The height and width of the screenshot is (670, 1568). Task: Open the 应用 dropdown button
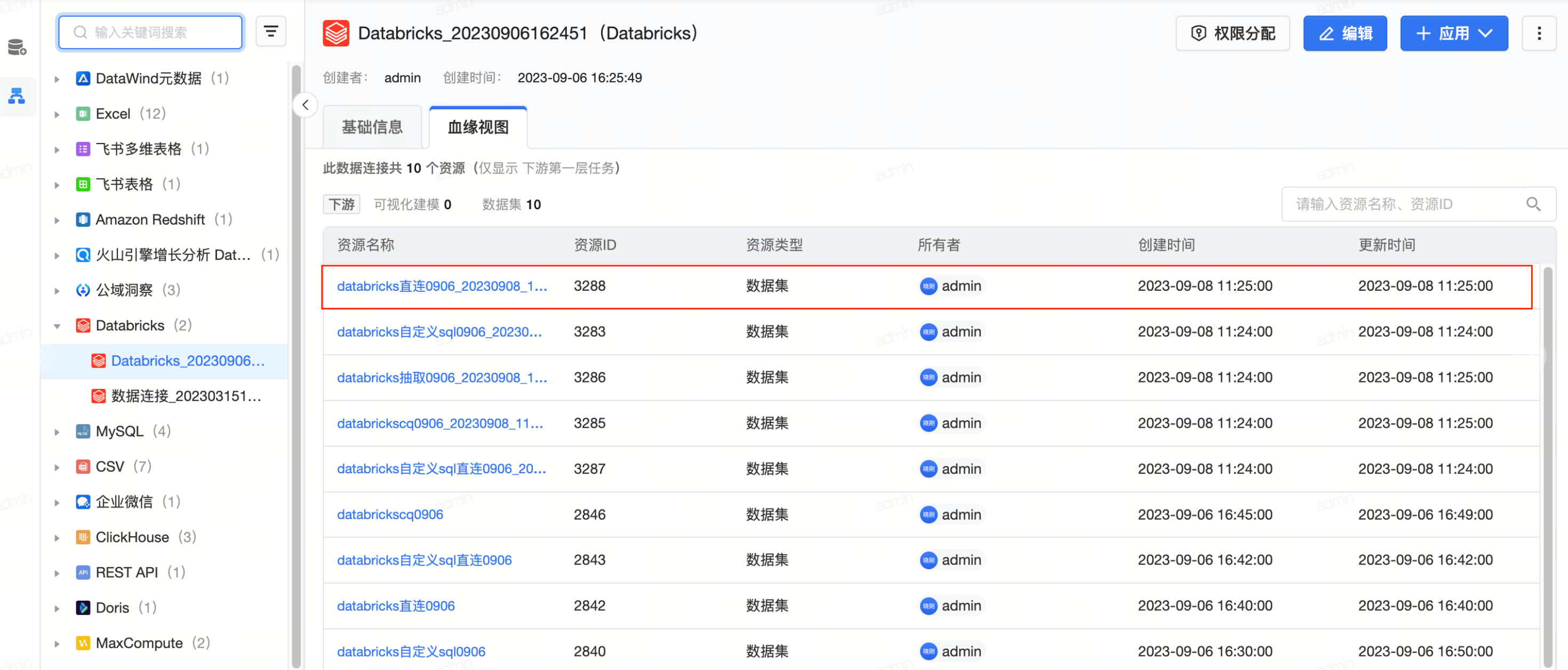click(1453, 34)
